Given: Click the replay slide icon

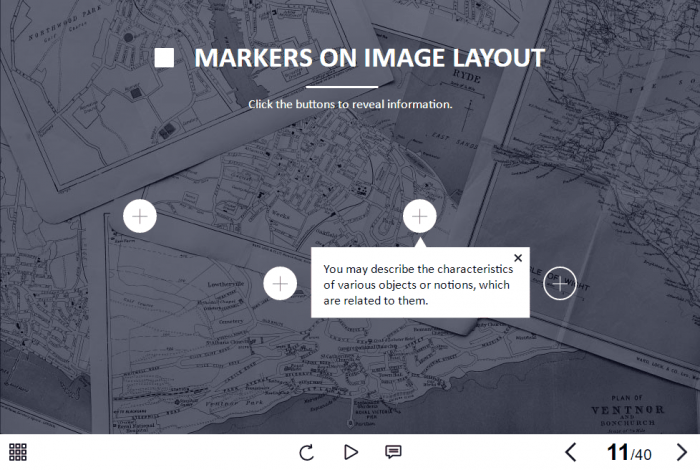Looking at the screenshot, I should pos(307,452).
